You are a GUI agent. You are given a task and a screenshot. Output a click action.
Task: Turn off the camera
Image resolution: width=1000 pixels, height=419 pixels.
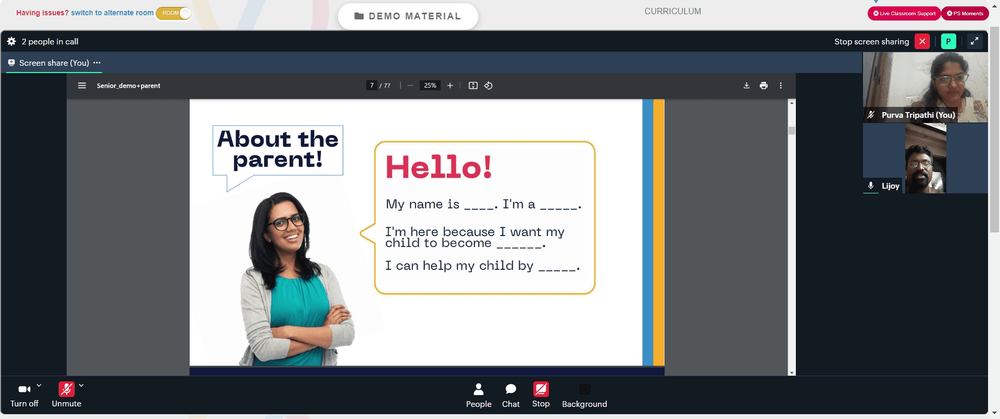(x=24, y=394)
